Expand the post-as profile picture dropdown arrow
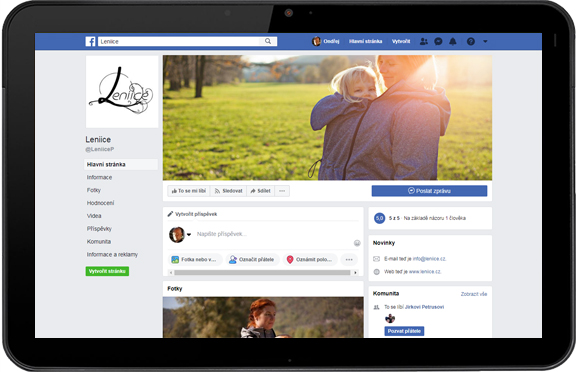Viewport: 576px width, 372px height. coord(189,234)
